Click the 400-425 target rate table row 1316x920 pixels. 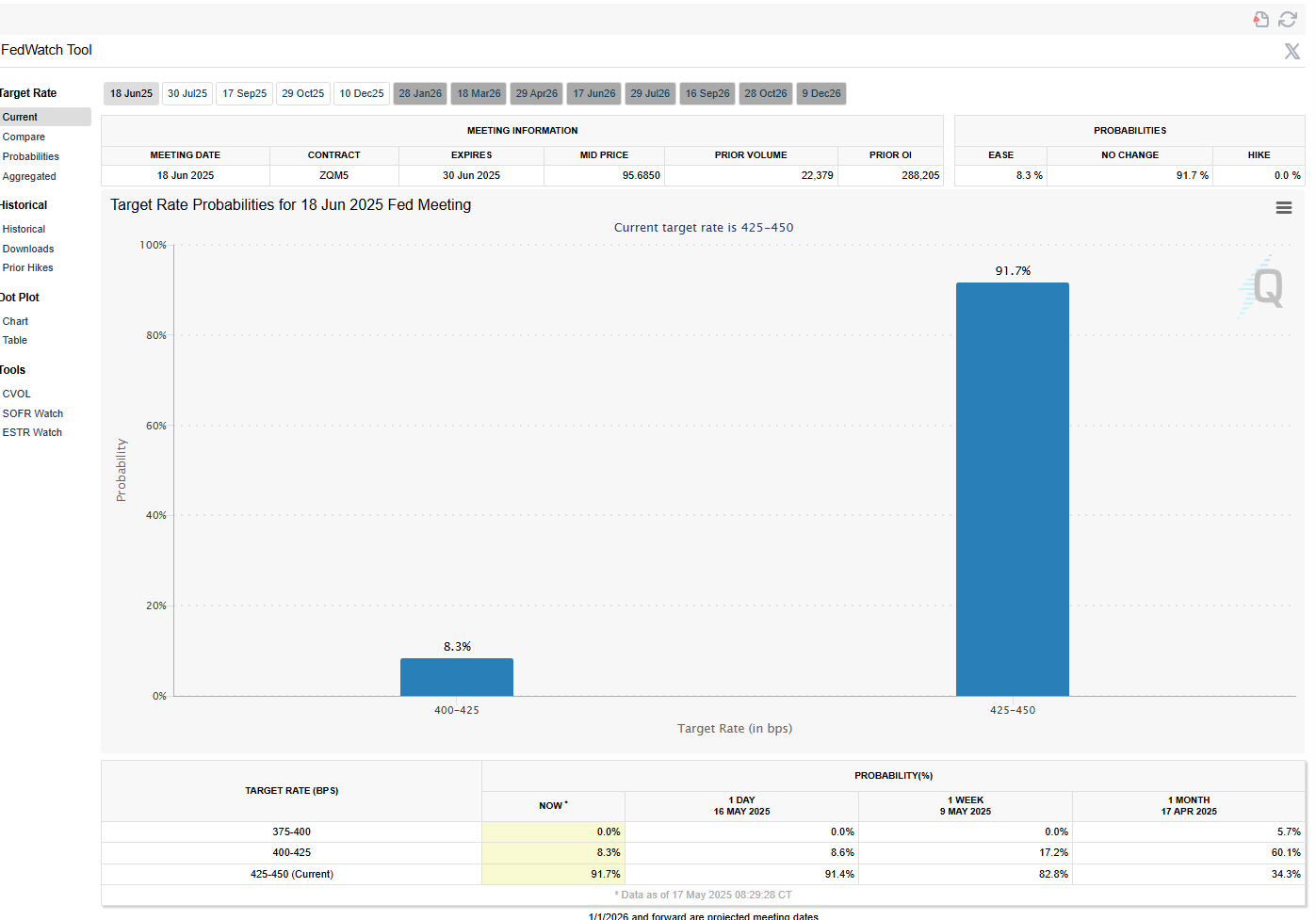[x=703, y=852]
